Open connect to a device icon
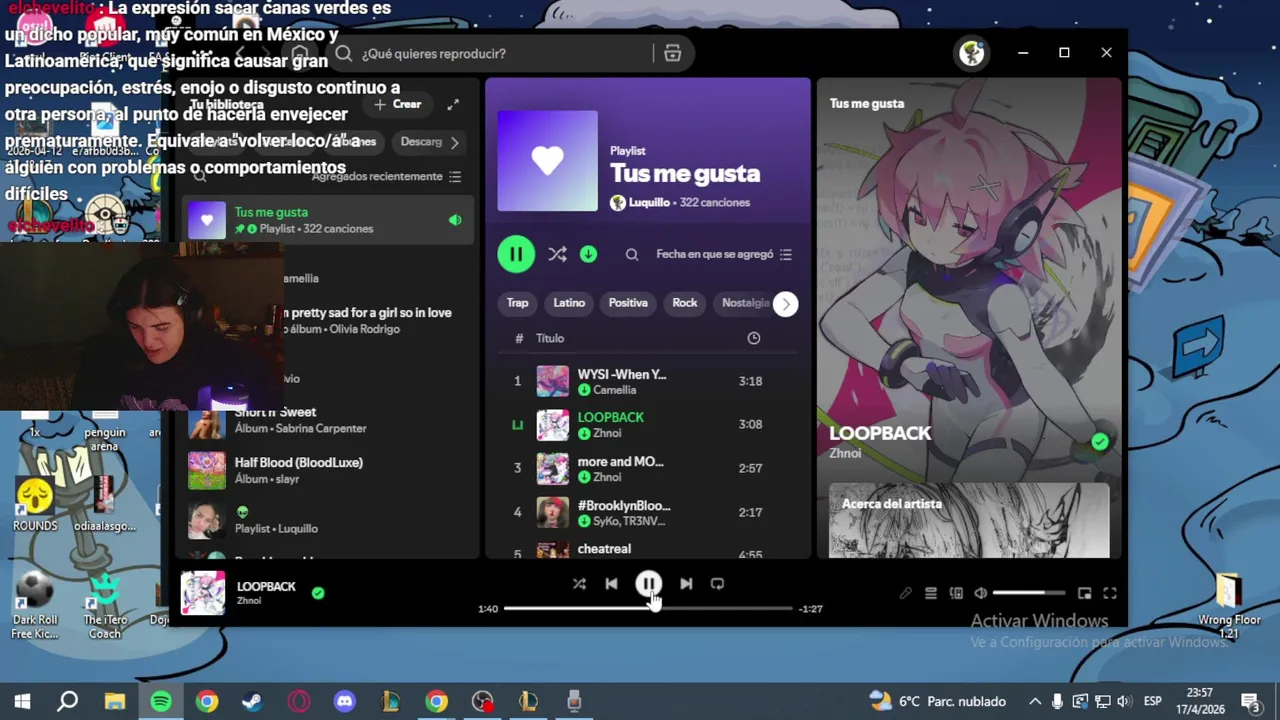The height and width of the screenshot is (720, 1280). pos(956,593)
